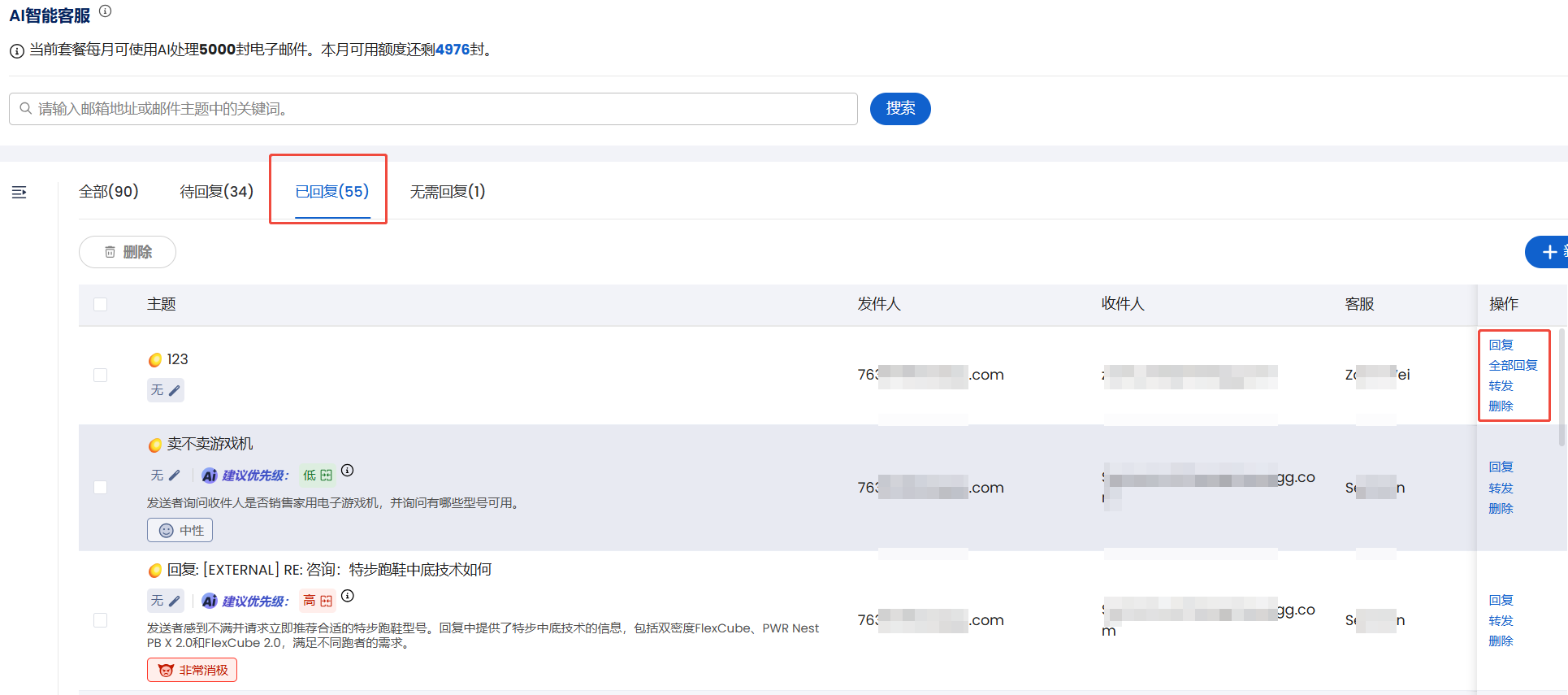The height and width of the screenshot is (695, 1568).
Task: Click info icon before quota notice
Action: coord(16,51)
